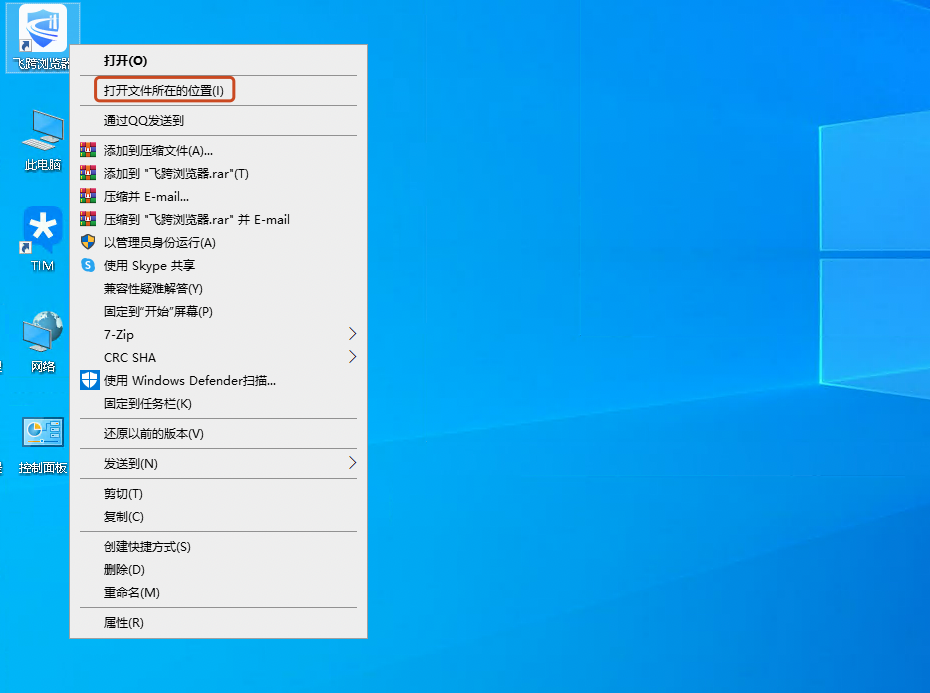This screenshot has height=693, width=930.
Task: Expand the 发送到(N) submenu arrow
Action: point(351,463)
